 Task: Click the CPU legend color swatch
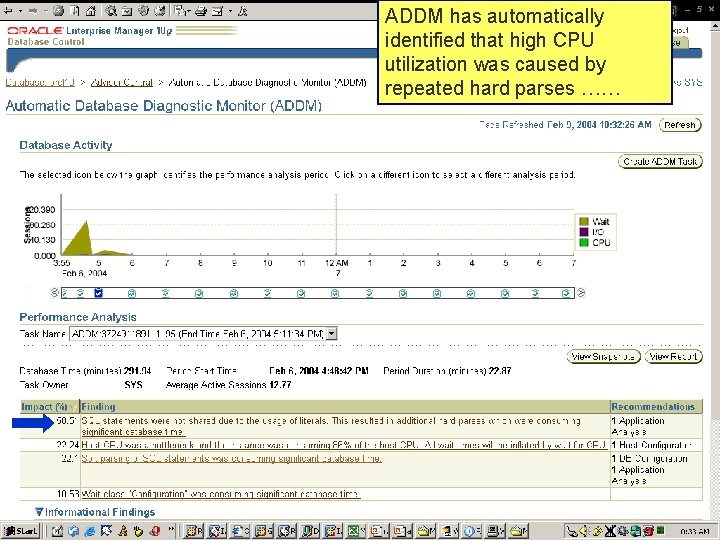tap(584, 242)
